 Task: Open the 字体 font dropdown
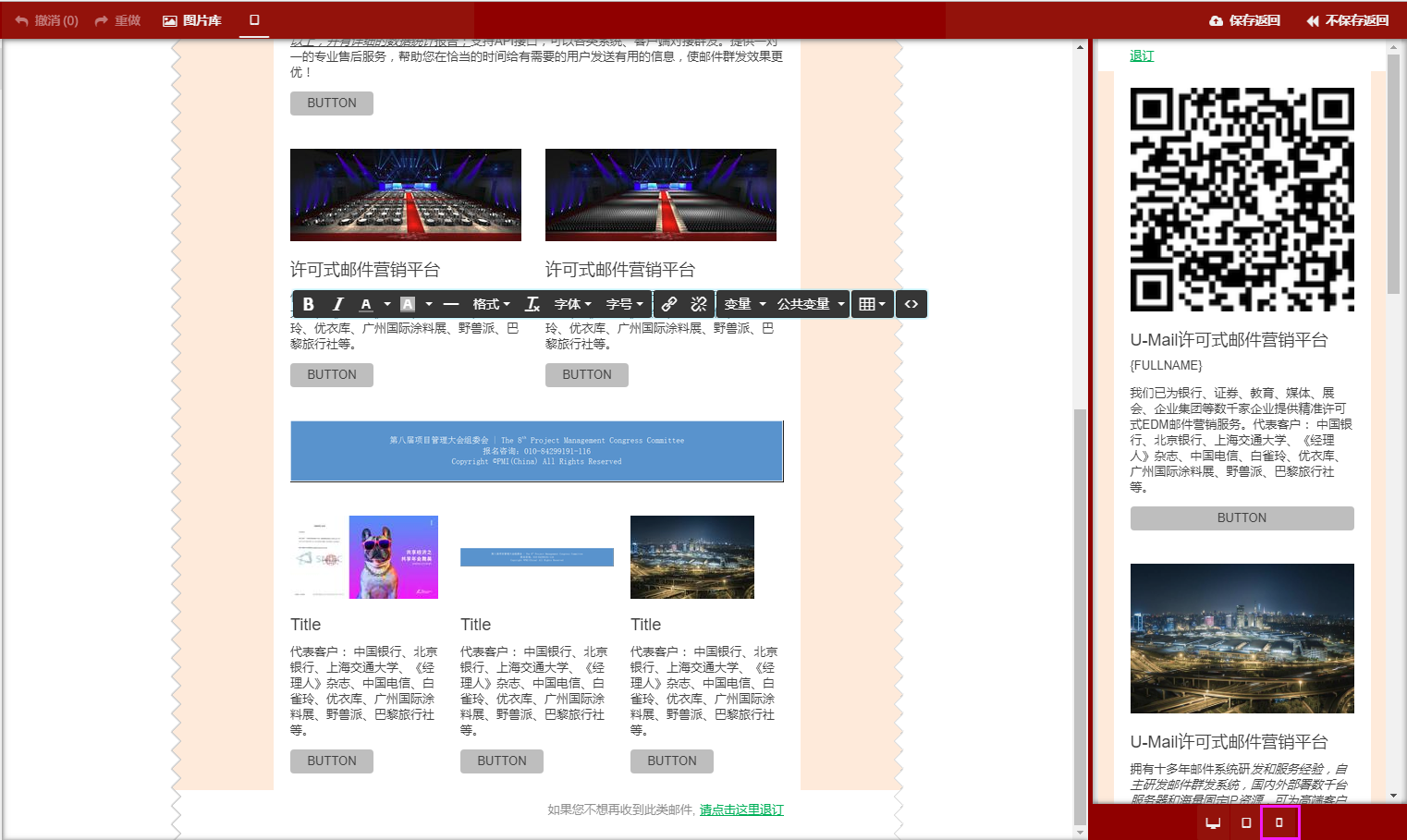[572, 304]
